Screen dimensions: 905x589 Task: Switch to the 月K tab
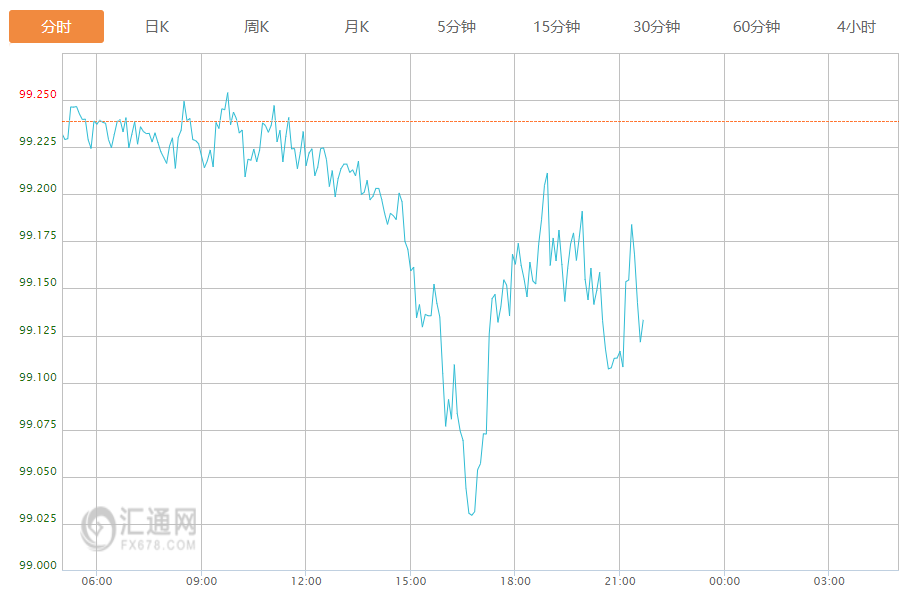(x=357, y=27)
